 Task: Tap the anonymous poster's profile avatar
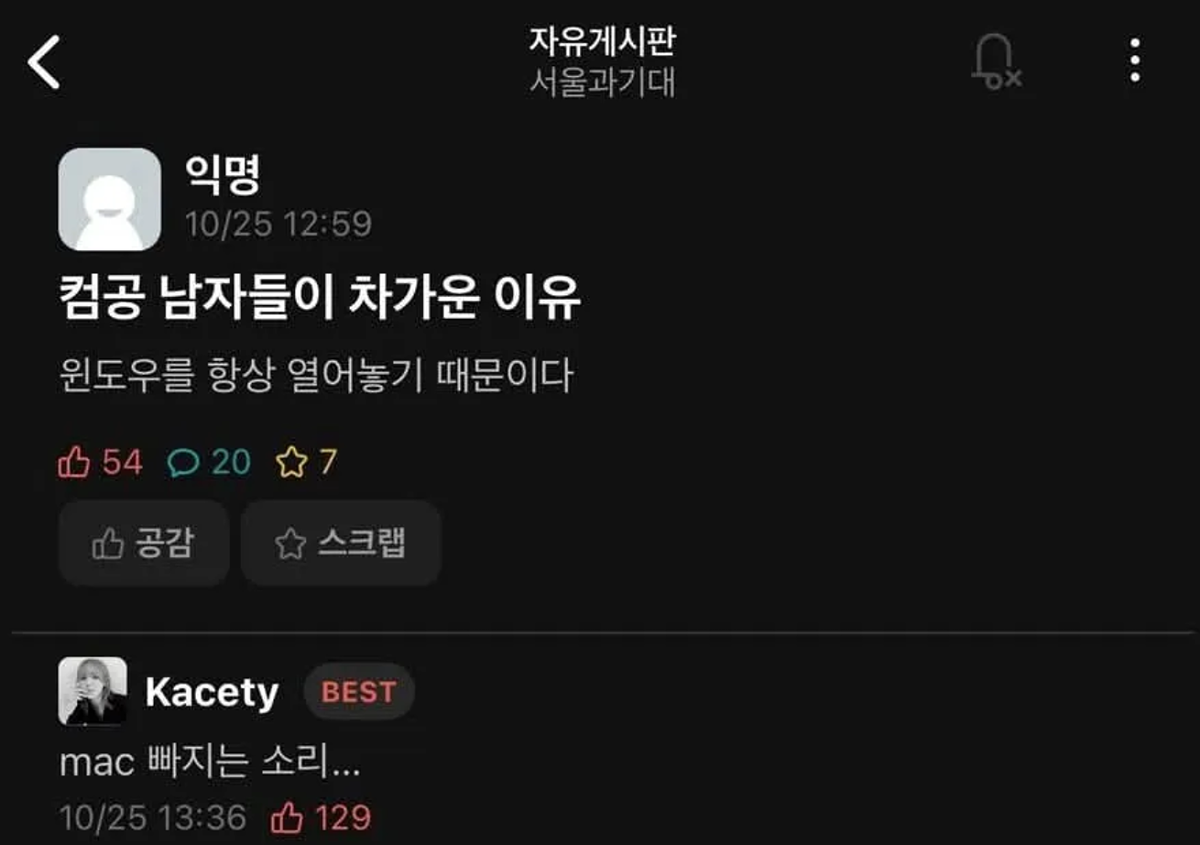[110, 199]
